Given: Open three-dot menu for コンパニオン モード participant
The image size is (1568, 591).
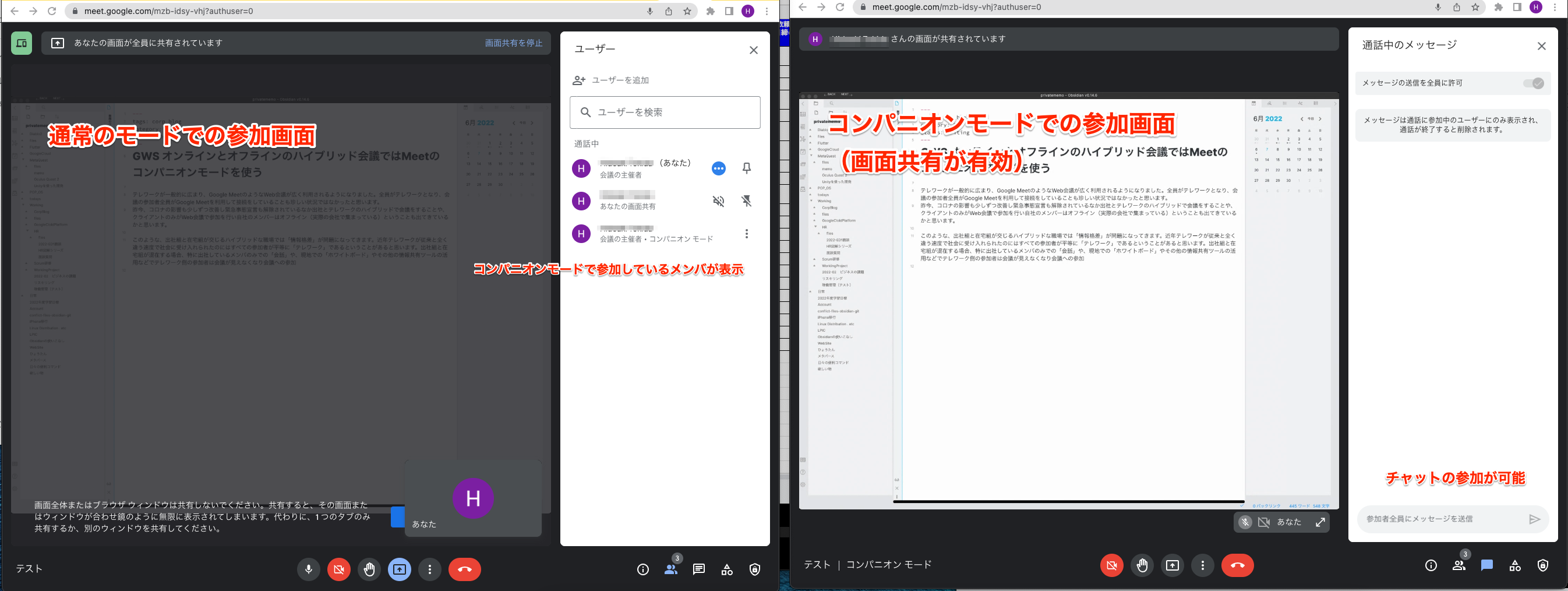Looking at the screenshot, I should (x=747, y=233).
